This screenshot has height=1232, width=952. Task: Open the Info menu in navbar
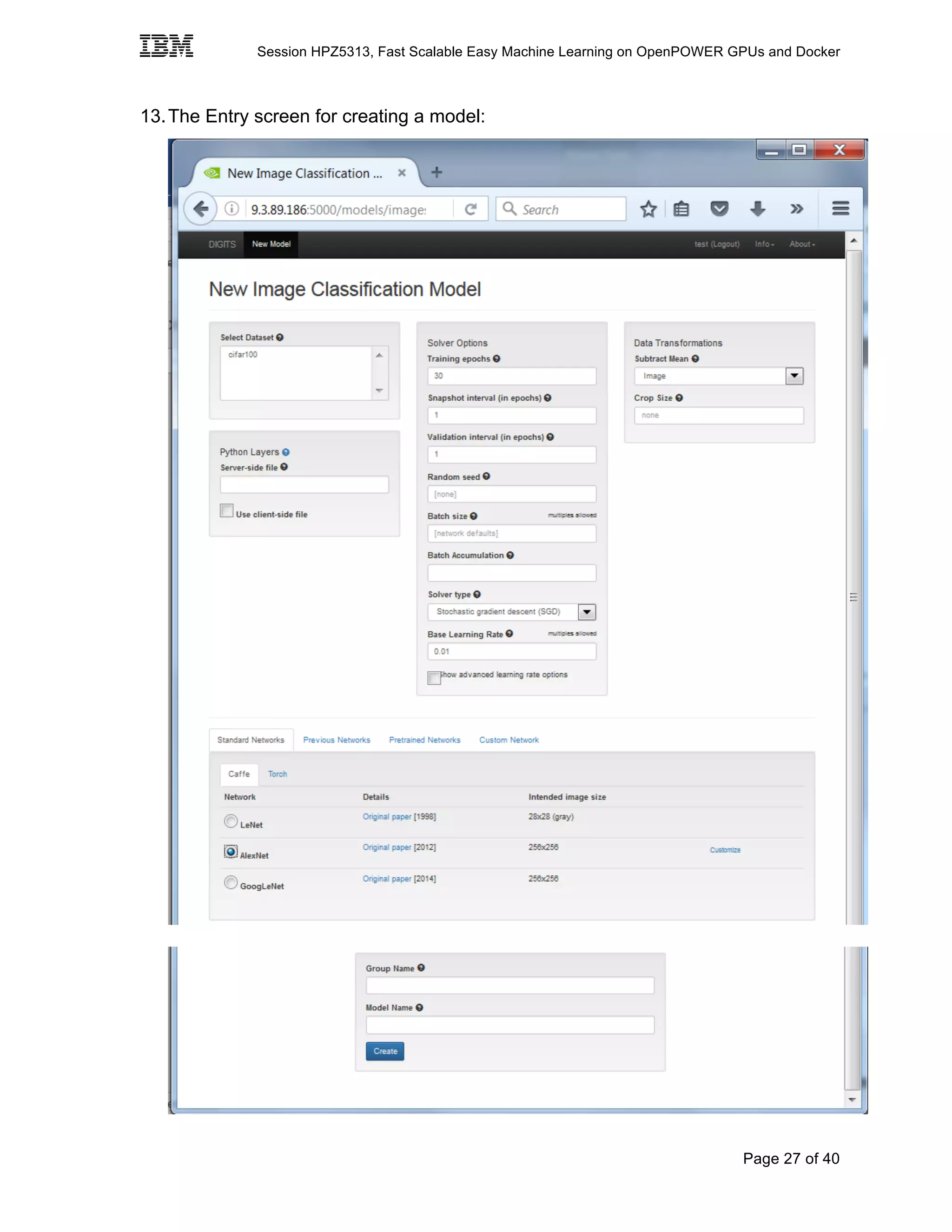click(x=764, y=244)
